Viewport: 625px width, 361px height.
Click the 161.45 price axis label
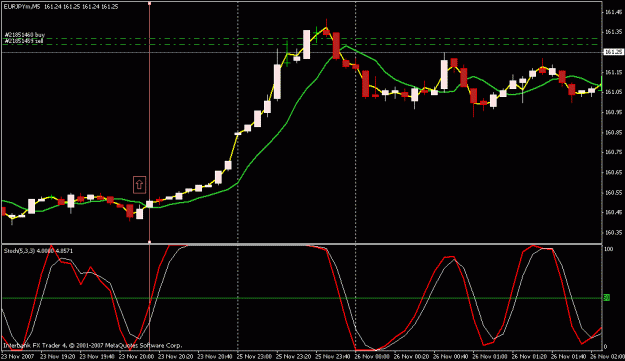pos(613,12)
